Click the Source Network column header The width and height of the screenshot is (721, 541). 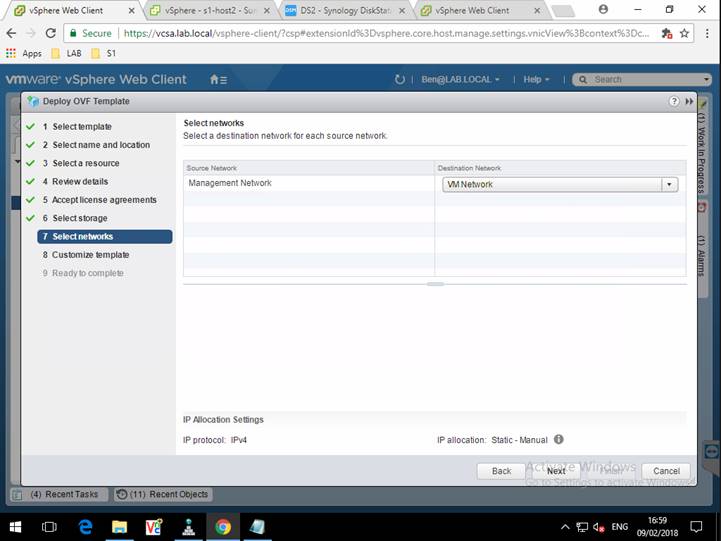pyautogui.click(x=309, y=168)
